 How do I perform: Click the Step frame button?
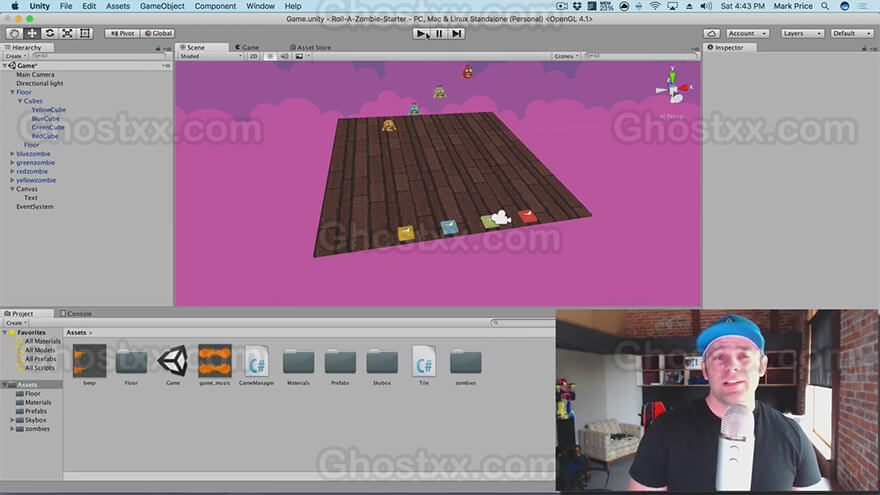(x=457, y=34)
